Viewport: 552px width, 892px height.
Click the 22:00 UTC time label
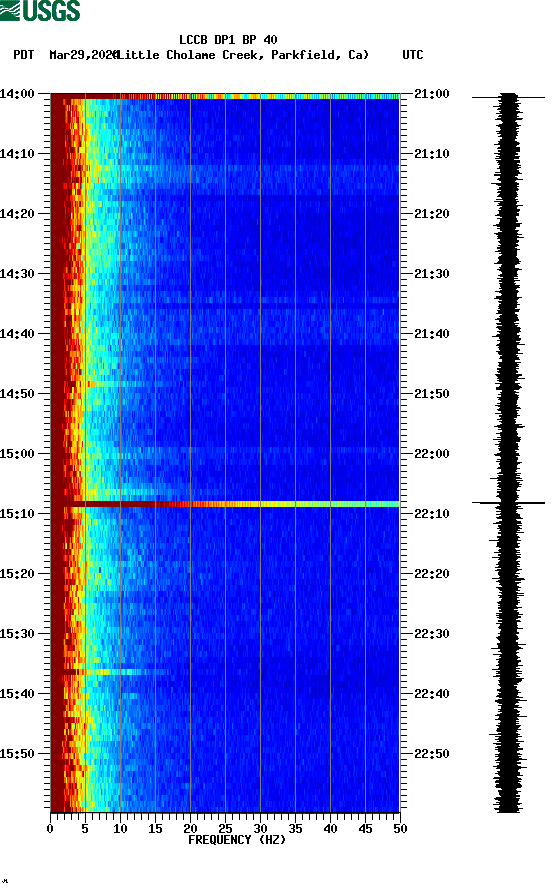tap(432, 454)
